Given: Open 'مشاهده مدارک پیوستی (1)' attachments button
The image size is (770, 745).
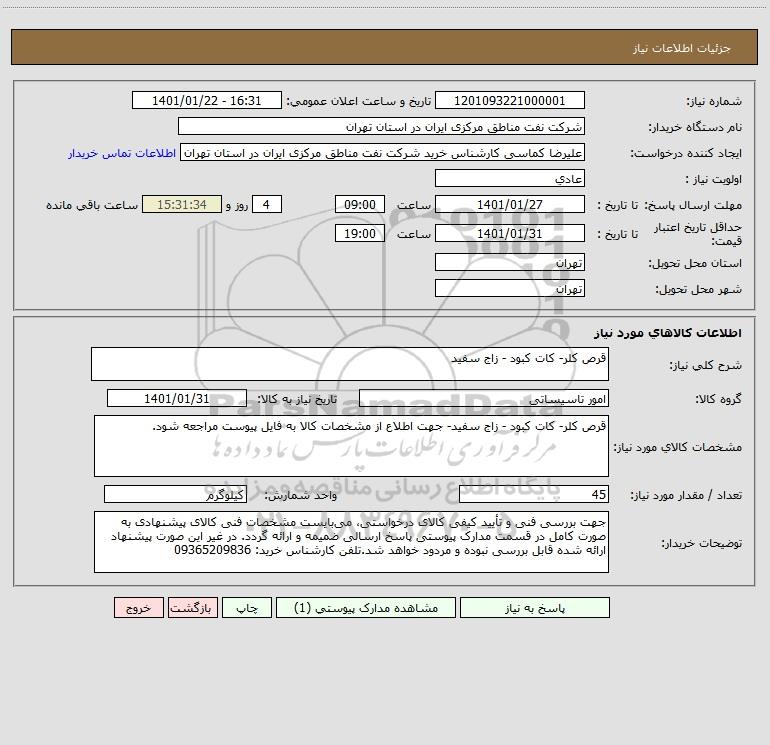Looking at the screenshot, I should point(366,608).
